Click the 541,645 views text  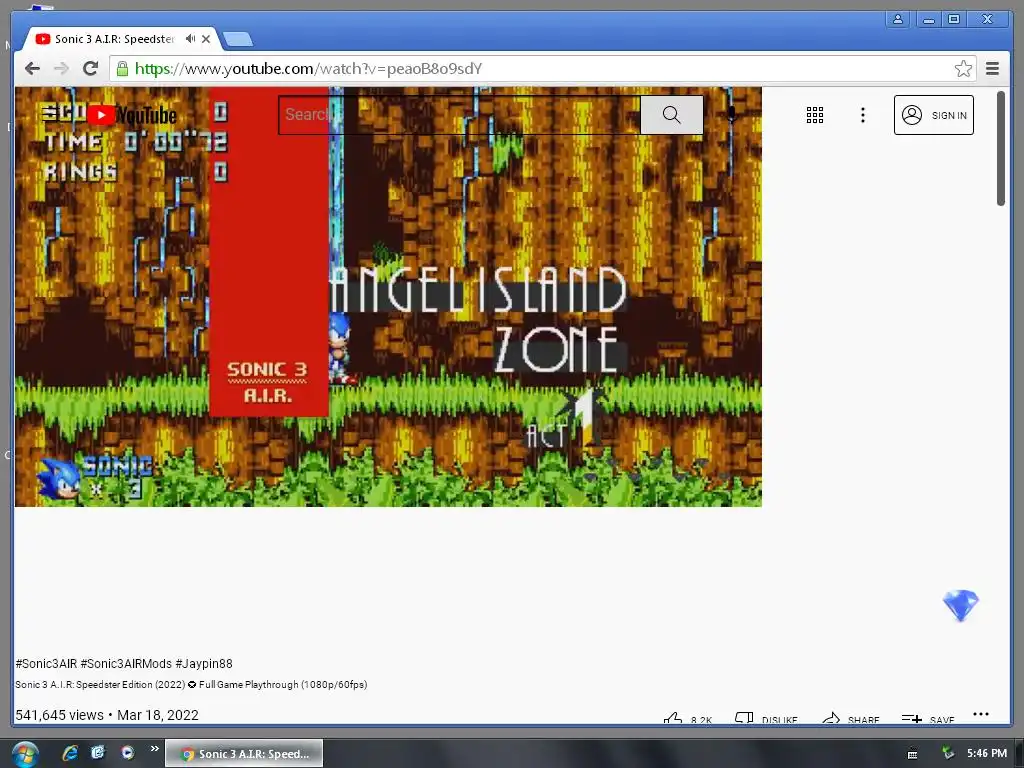coord(59,715)
